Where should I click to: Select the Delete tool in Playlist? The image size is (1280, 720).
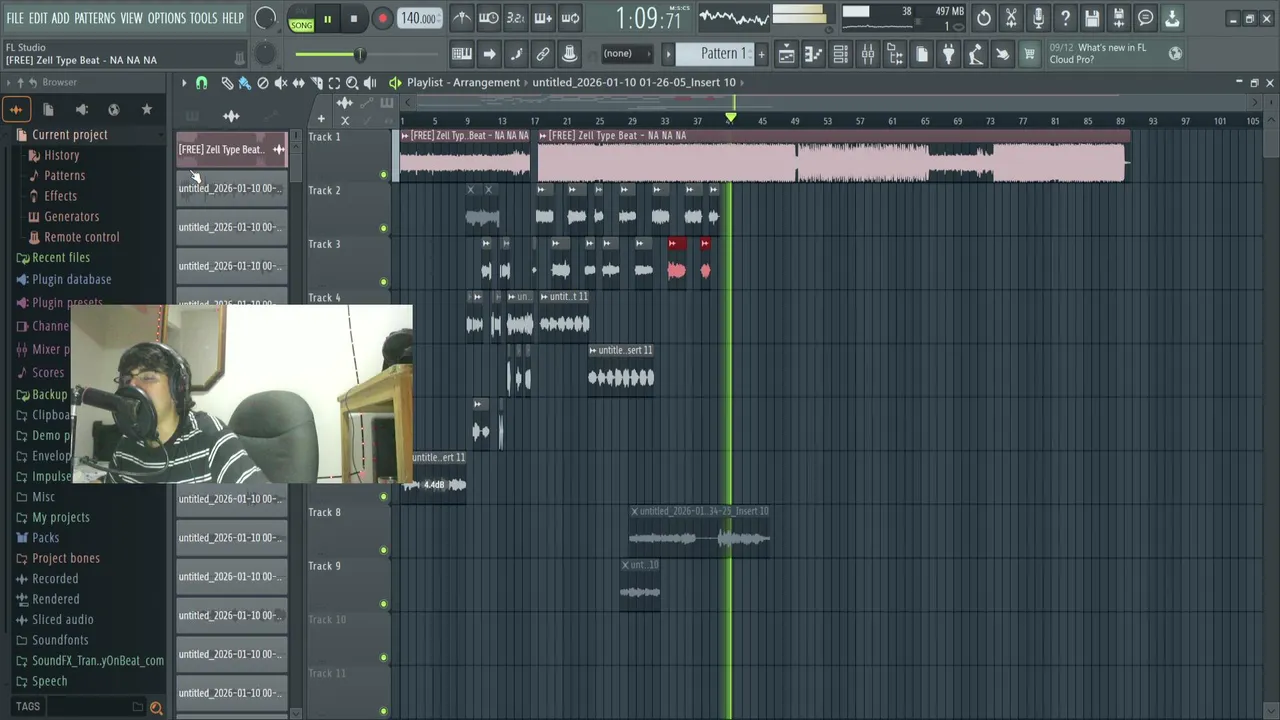[x=263, y=83]
